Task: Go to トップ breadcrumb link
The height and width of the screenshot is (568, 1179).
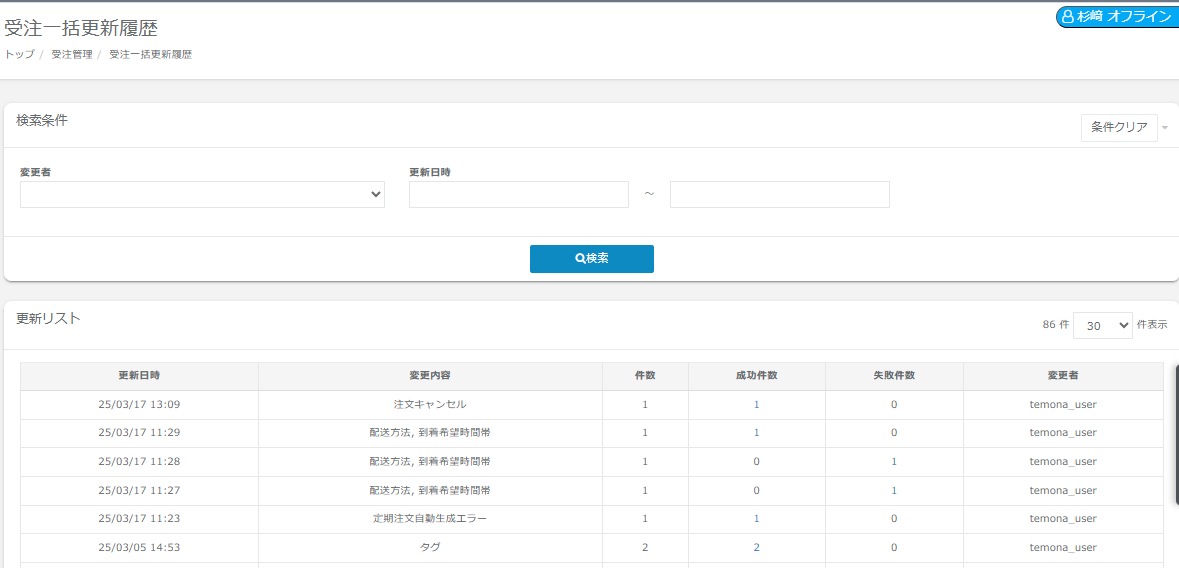Action: coord(20,55)
